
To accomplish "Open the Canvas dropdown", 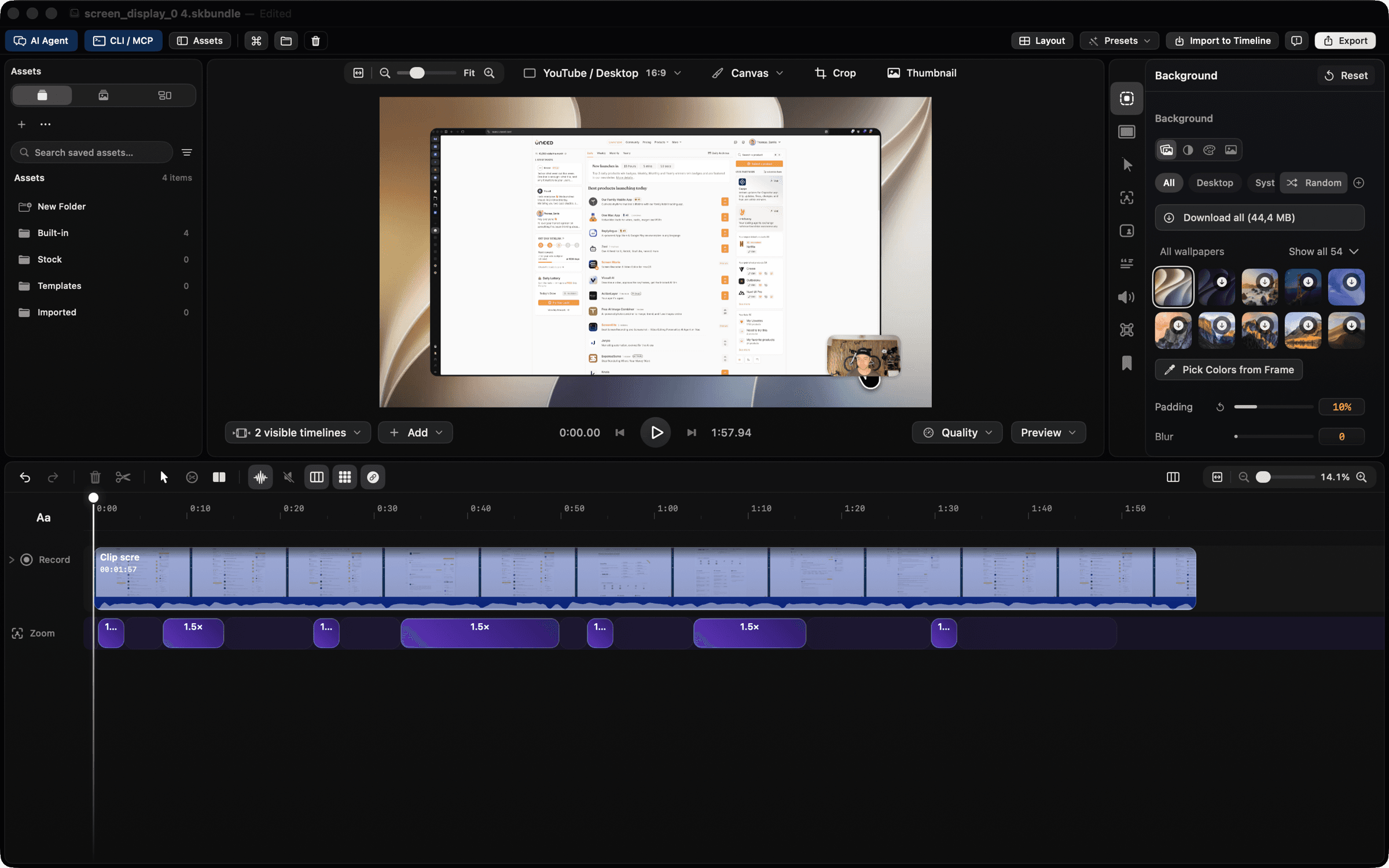I will (x=748, y=73).
